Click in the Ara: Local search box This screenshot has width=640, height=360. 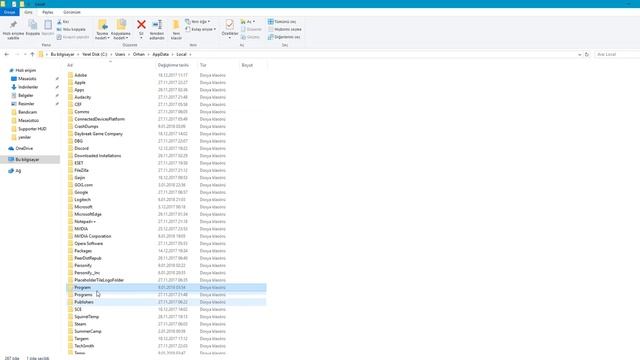click(x=616, y=54)
